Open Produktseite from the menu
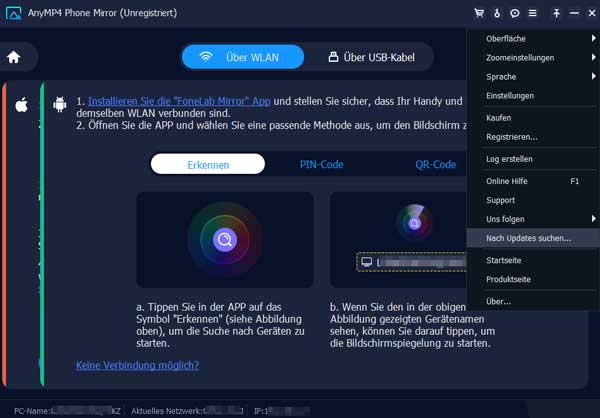 (533, 279)
